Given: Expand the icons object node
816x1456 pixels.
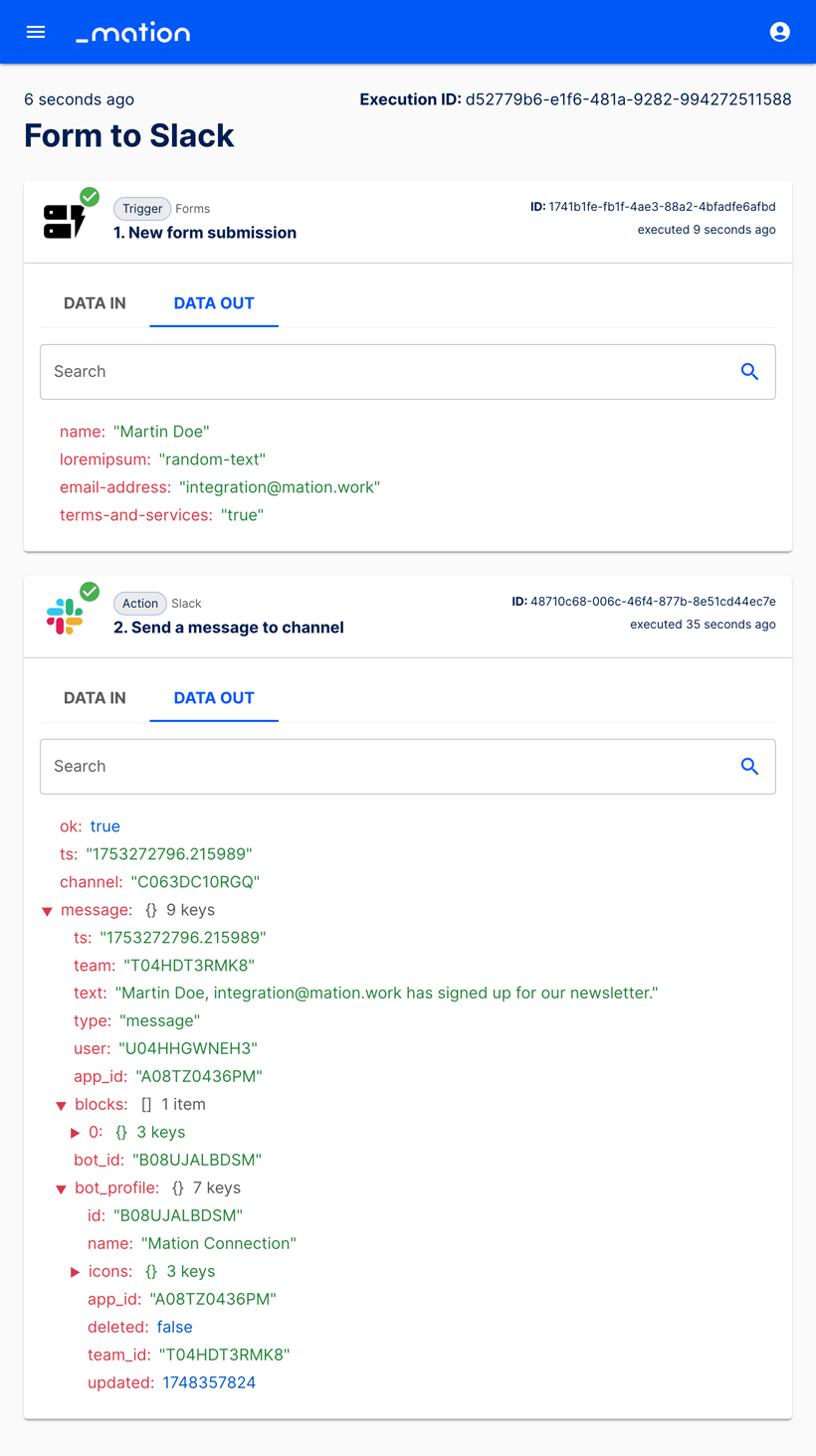Looking at the screenshot, I should 75,1272.
